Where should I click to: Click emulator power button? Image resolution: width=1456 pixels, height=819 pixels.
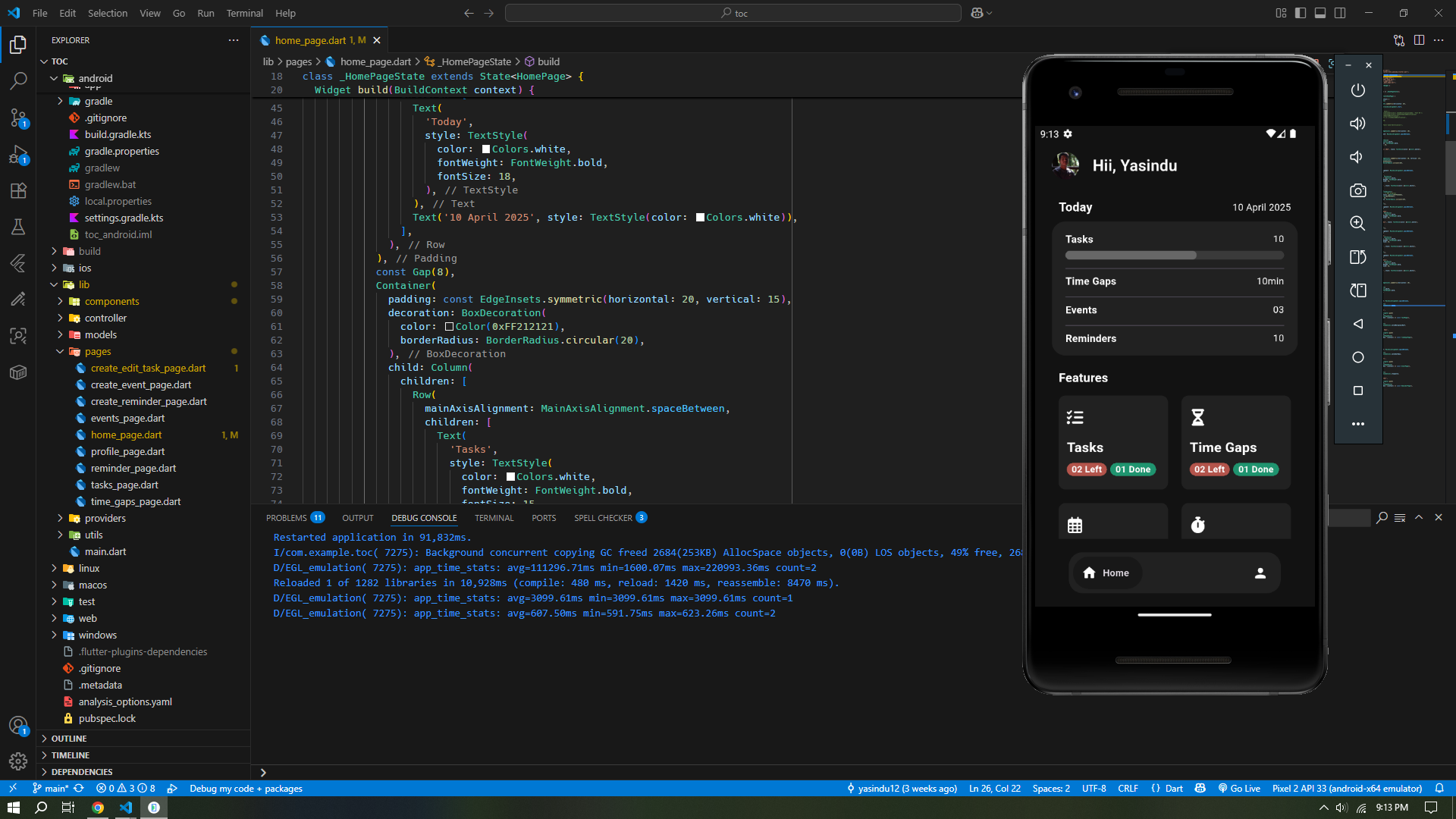pyautogui.click(x=1358, y=90)
